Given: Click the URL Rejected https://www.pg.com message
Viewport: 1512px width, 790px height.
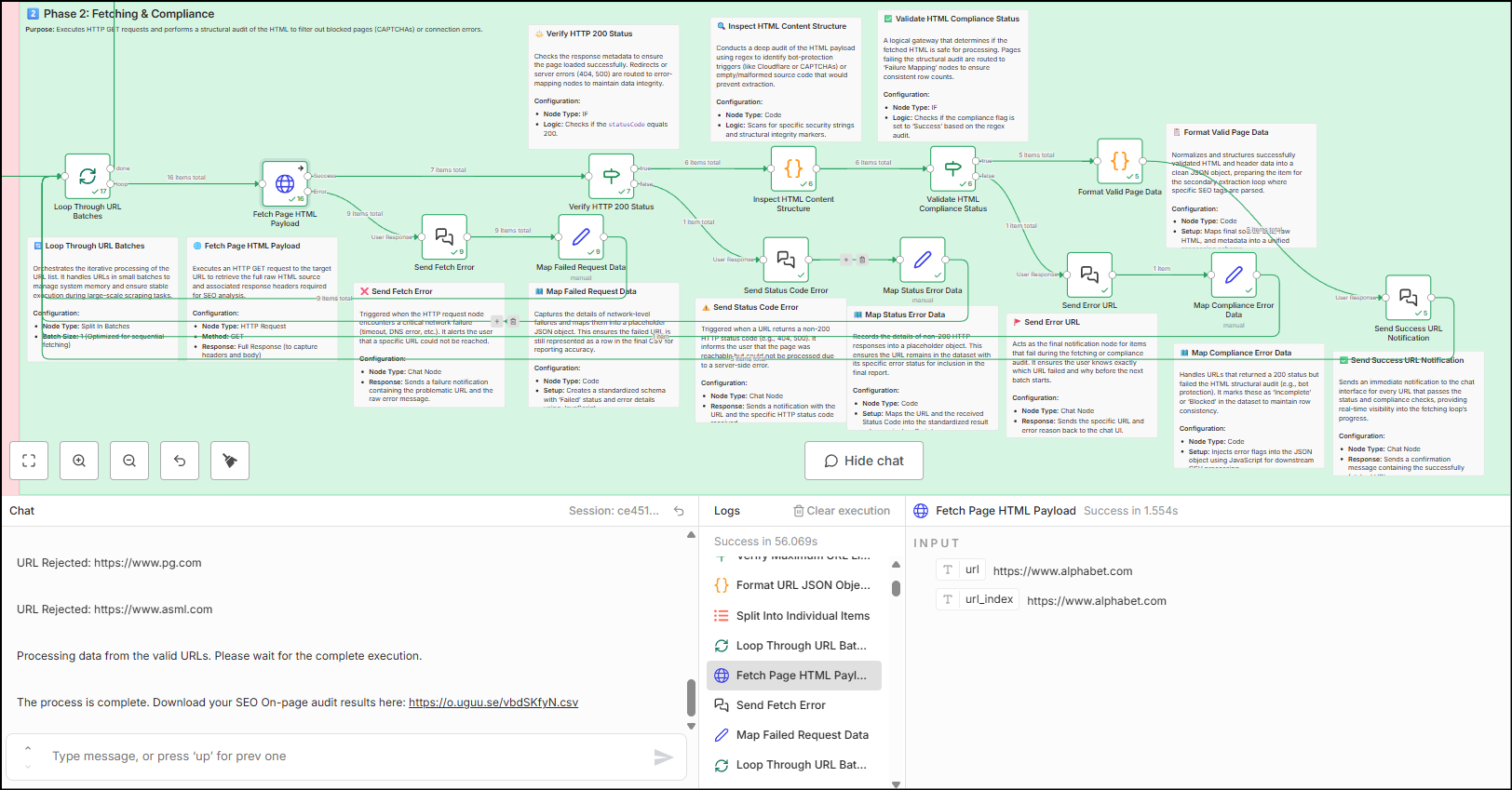Looking at the screenshot, I should (x=109, y=563).
